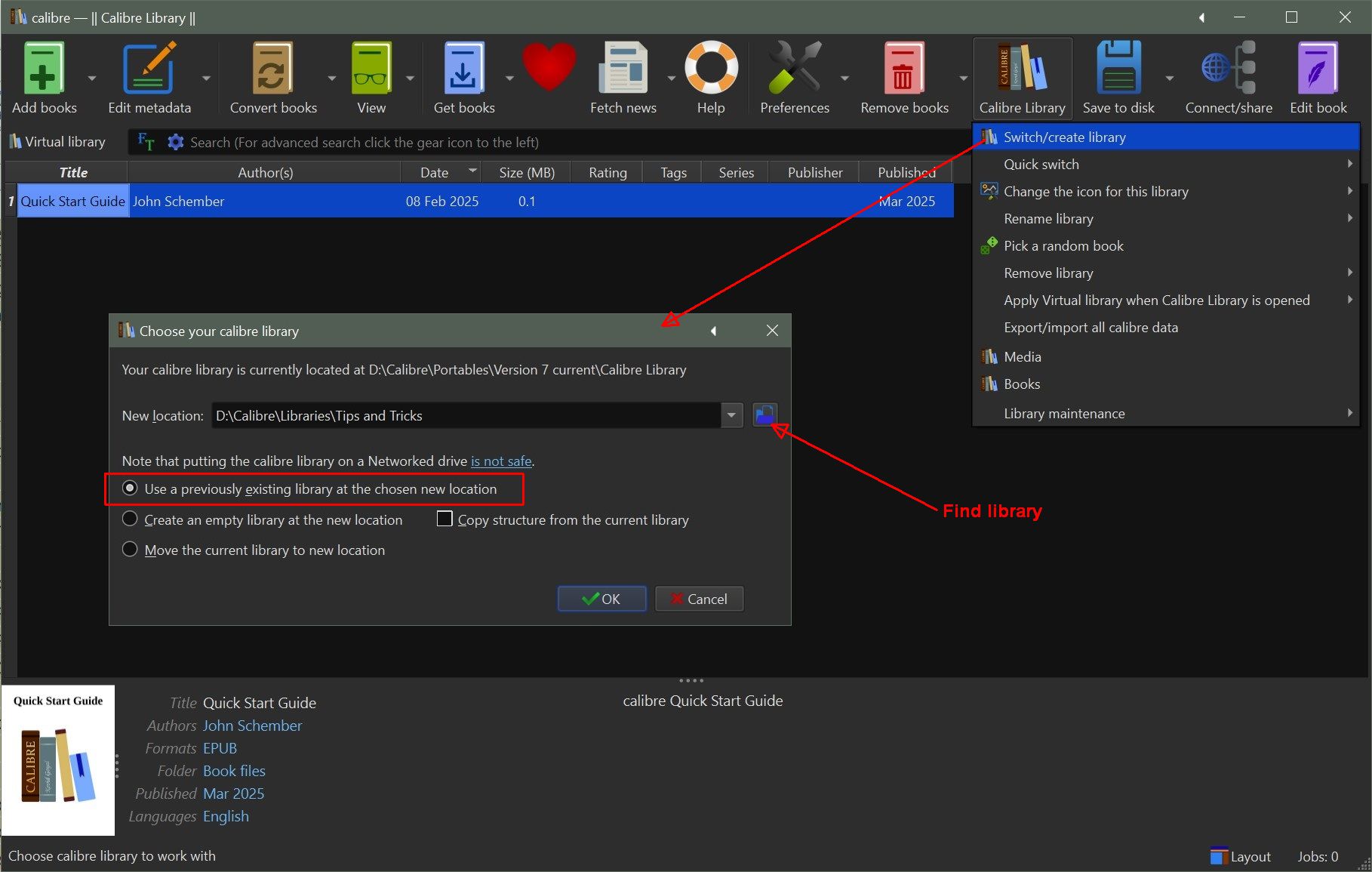Expand the View dropdown arrow
Screen dimensions: 1372x872
click(410, 78)
